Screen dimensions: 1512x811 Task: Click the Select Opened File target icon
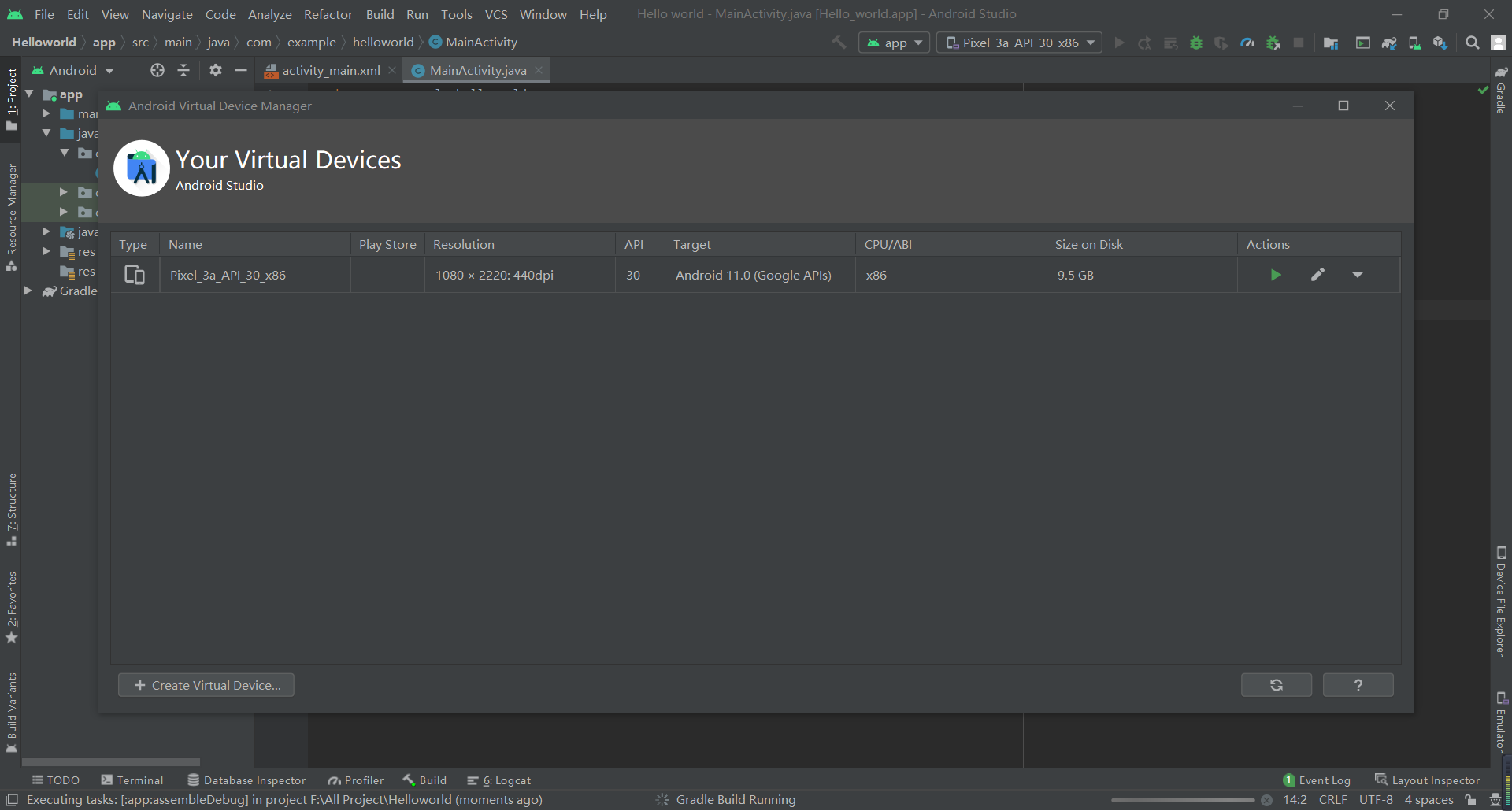pyautogui.click(x=157, y=70)
